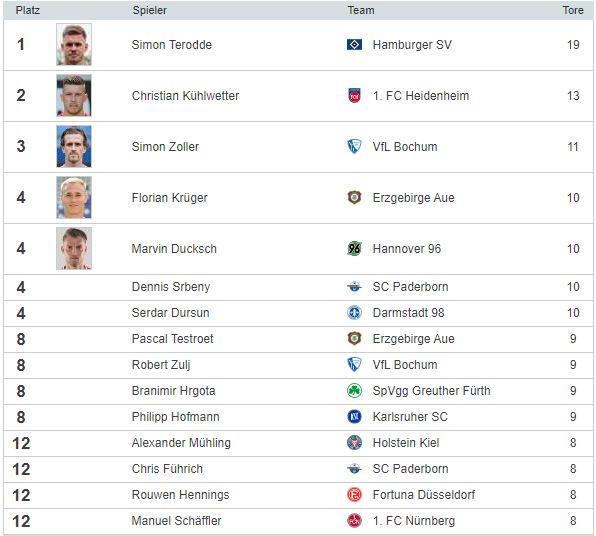
Task: Sort table by the Platz column header
Action: pos(28,10)
